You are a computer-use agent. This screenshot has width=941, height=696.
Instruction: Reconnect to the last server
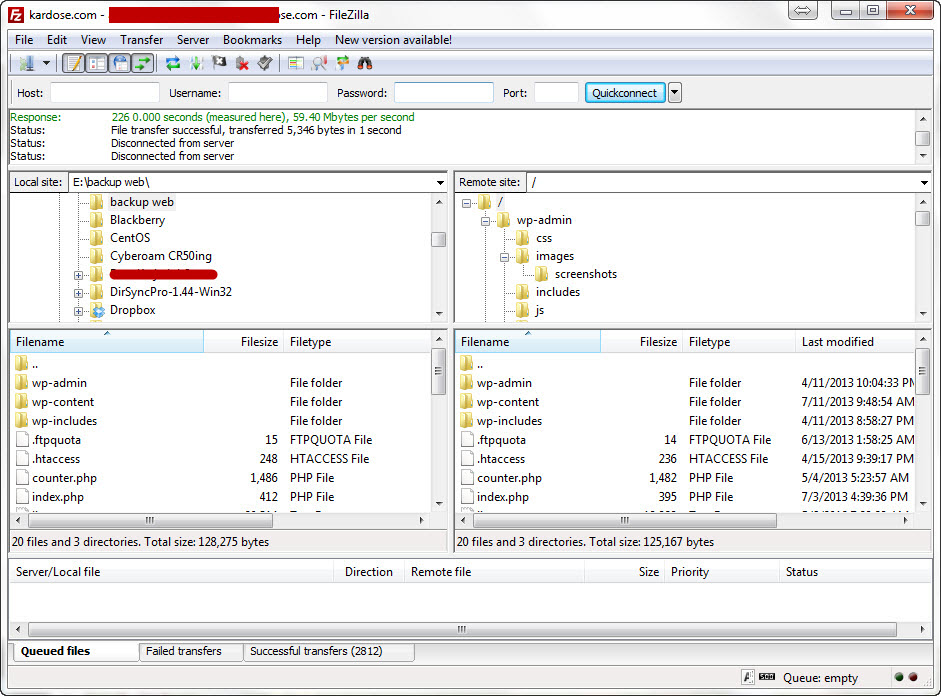265,63
